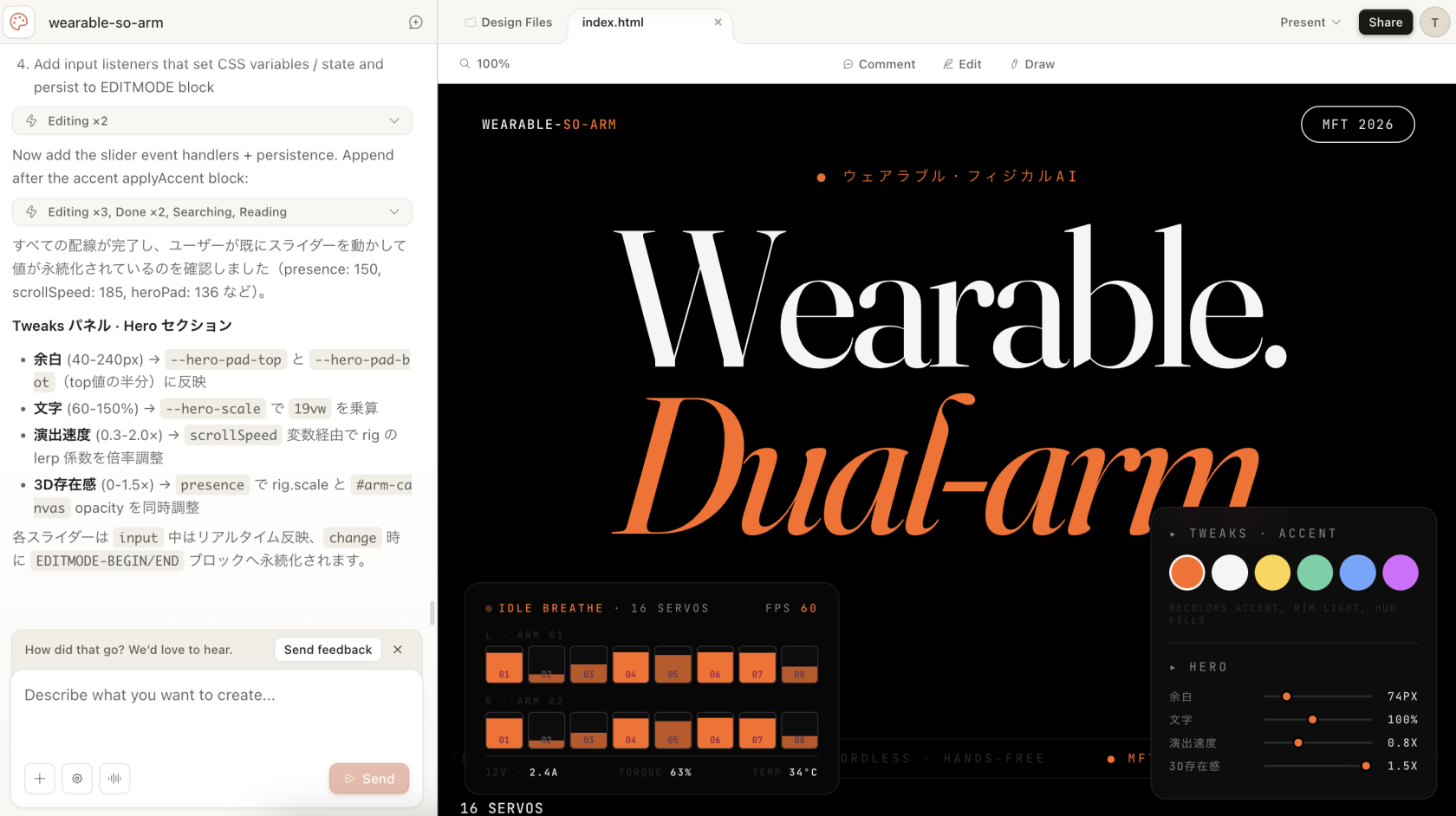Click the palette app logo icon

click(19, 22)
